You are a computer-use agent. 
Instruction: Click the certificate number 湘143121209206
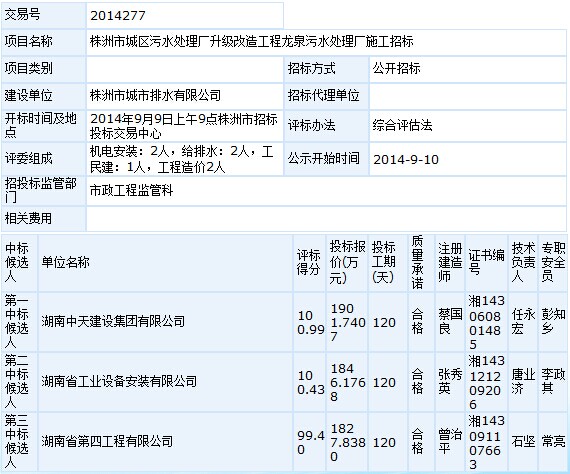point(487,382)
